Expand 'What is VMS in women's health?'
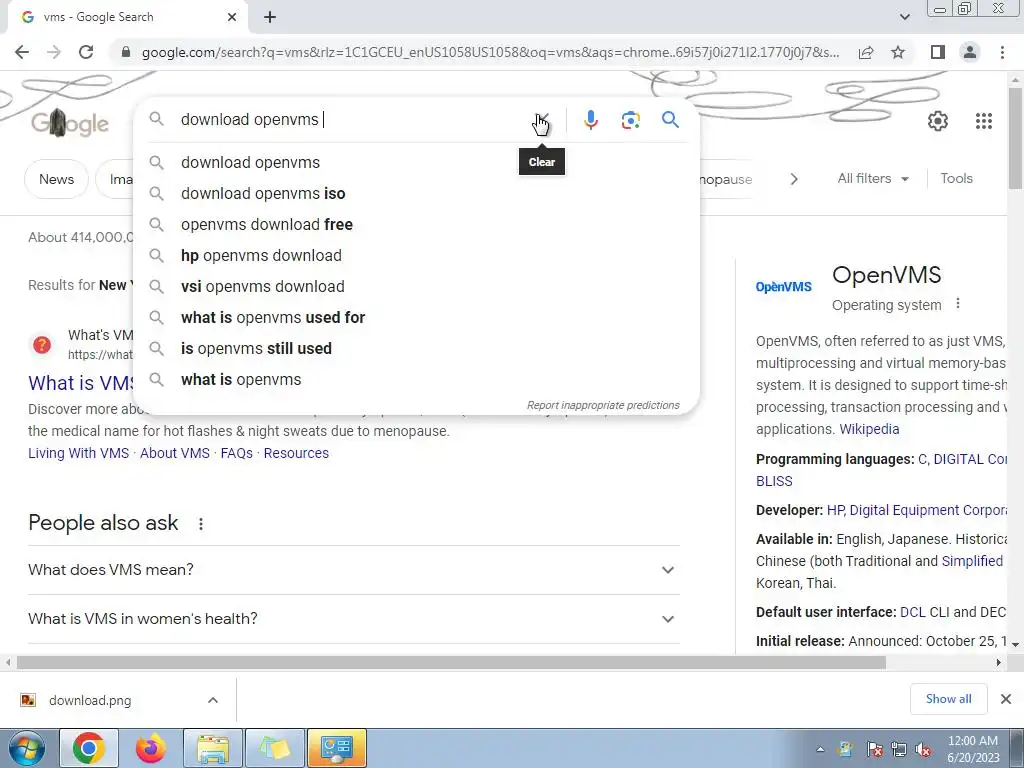 click(x=354, y=618)
